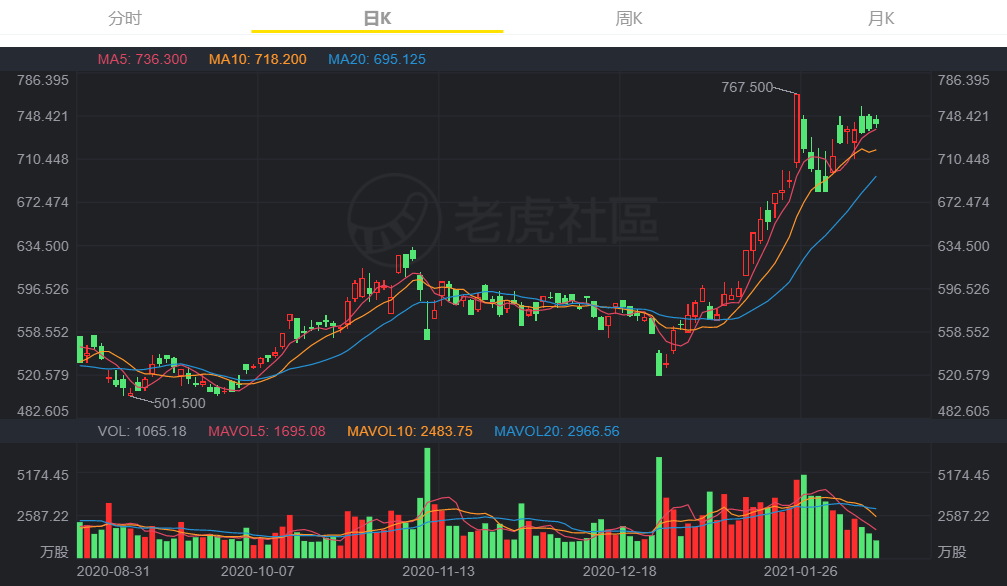Image resolution: width=1007 pixels, height=586 pixels.
Task: Click the tallest green volume bar near 2020-11-13
Action: click(427, 503)
